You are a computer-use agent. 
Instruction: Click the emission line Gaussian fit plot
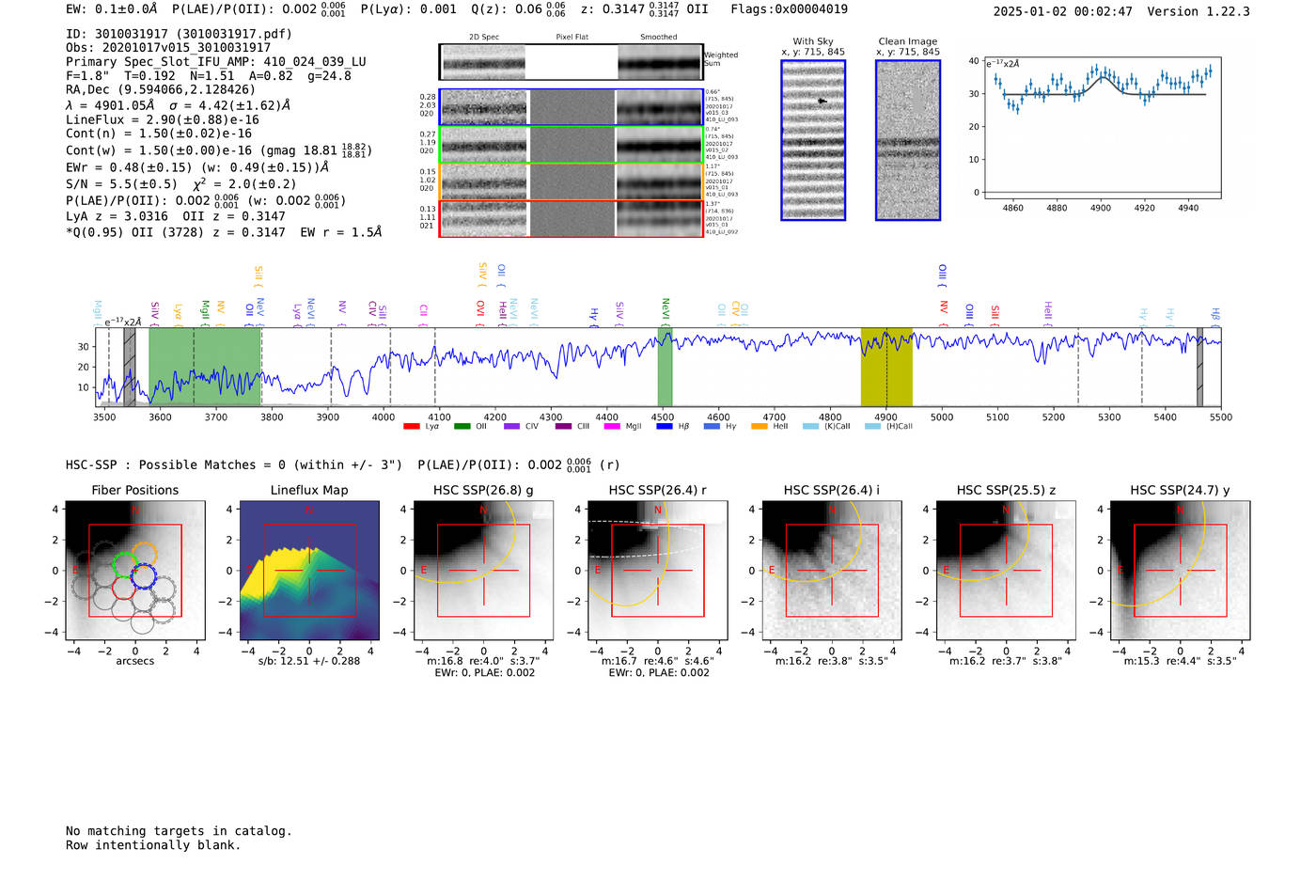(x=1102, y=128)
